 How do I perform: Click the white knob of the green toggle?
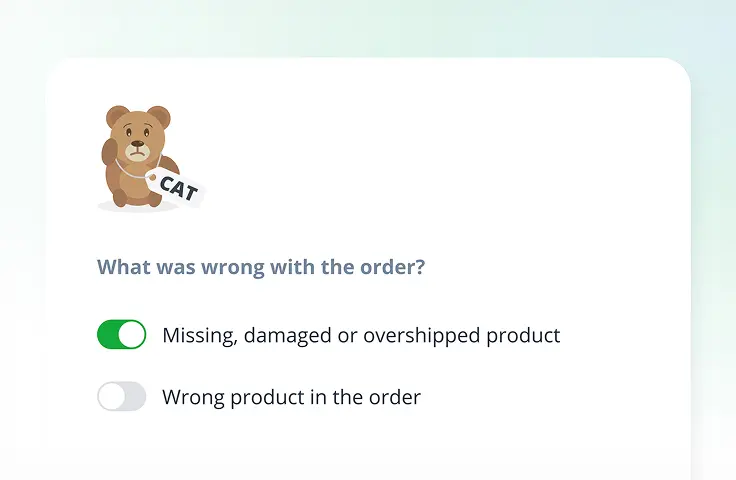(132, 335)
